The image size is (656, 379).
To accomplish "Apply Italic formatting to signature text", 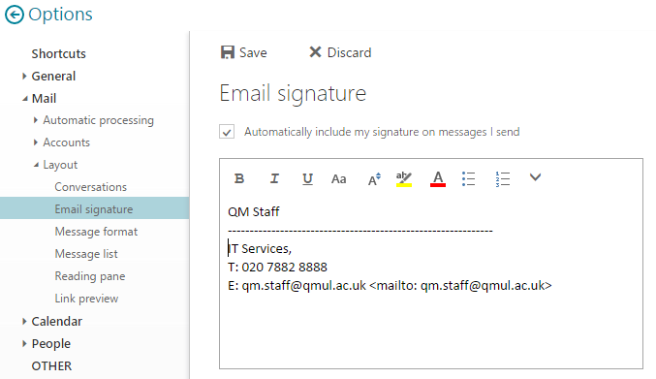I will (274, 179).
